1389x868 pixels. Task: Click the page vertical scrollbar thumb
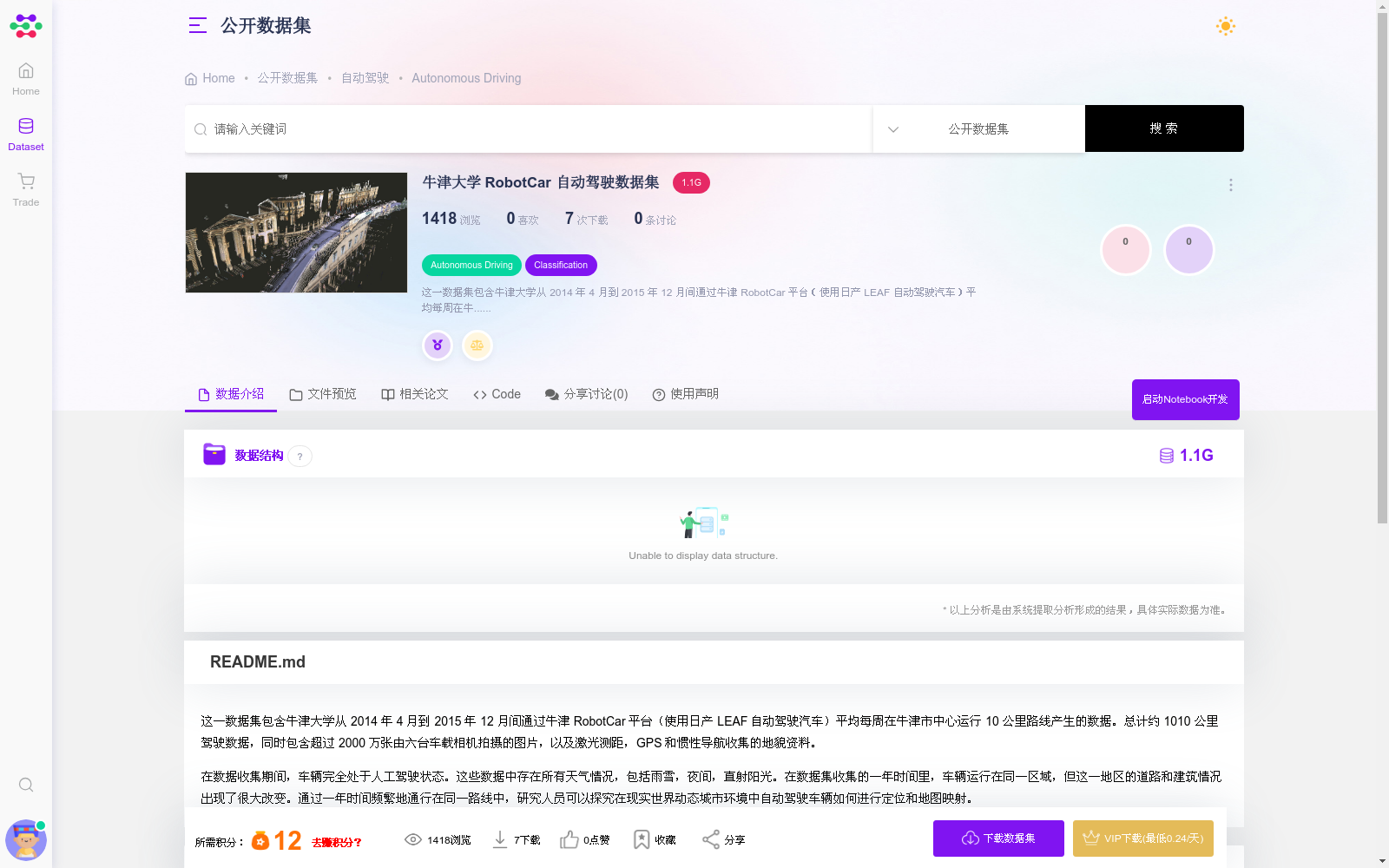(x=1382, y=268)
